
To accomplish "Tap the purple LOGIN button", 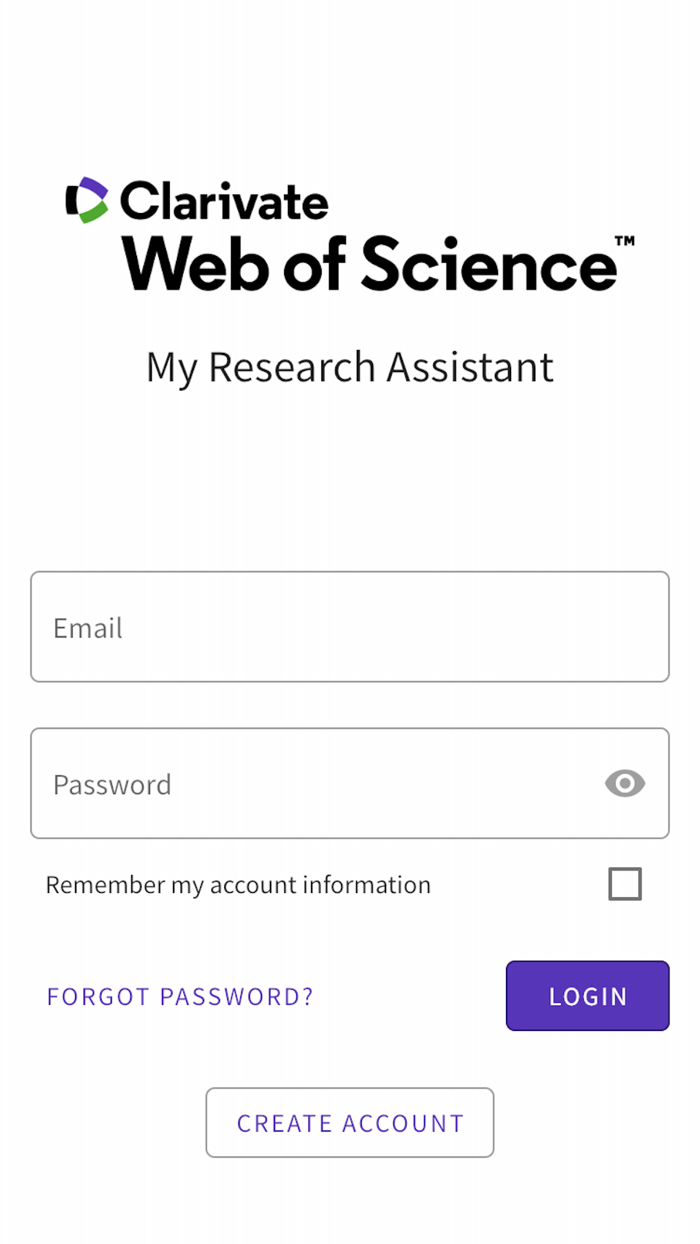I will tap(587, 996).
